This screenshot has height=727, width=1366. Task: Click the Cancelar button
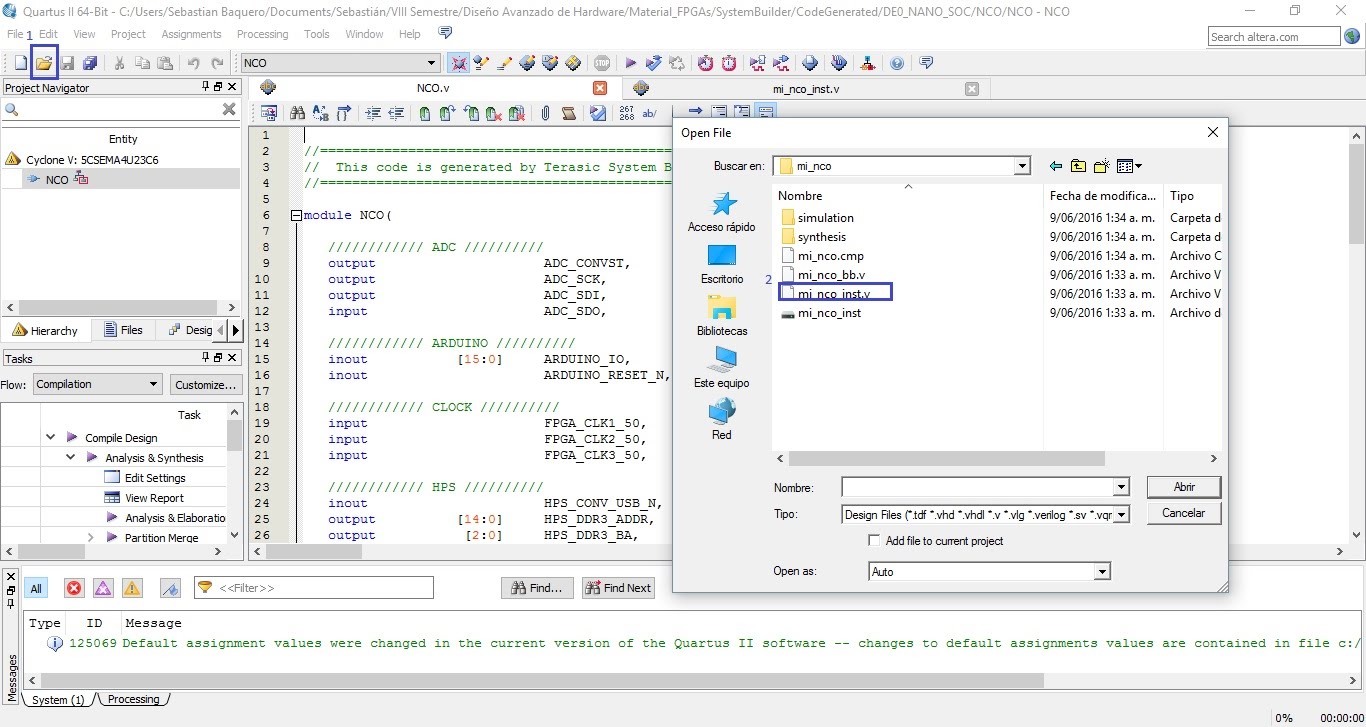click(x=1184, y=513)
